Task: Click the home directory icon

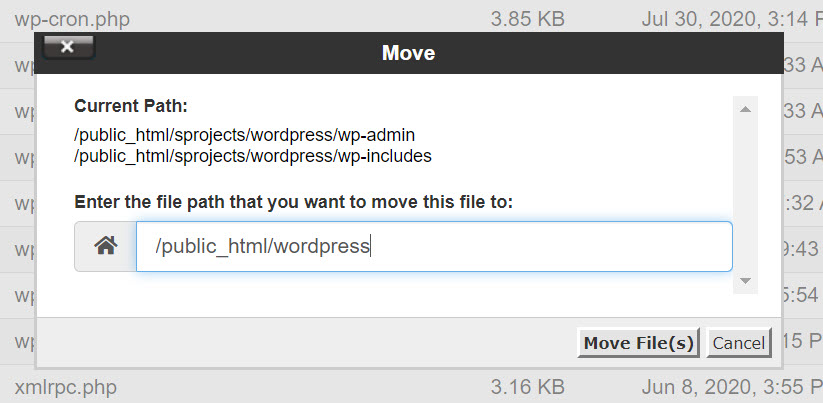Action: point(105,246)
